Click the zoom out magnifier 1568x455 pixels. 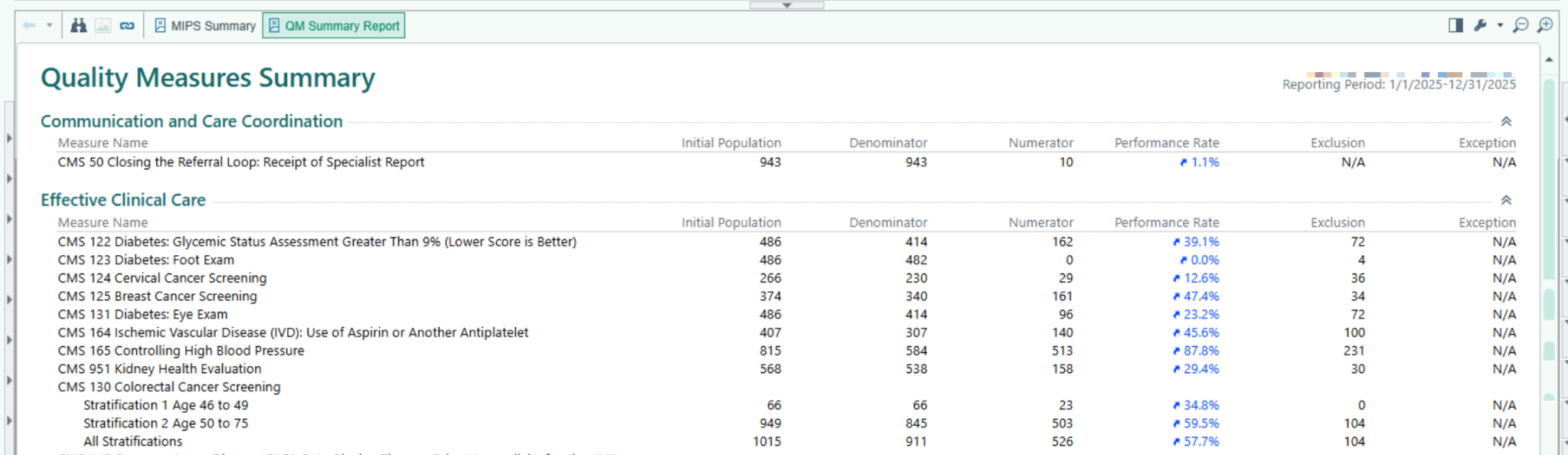click(1521, 25)
